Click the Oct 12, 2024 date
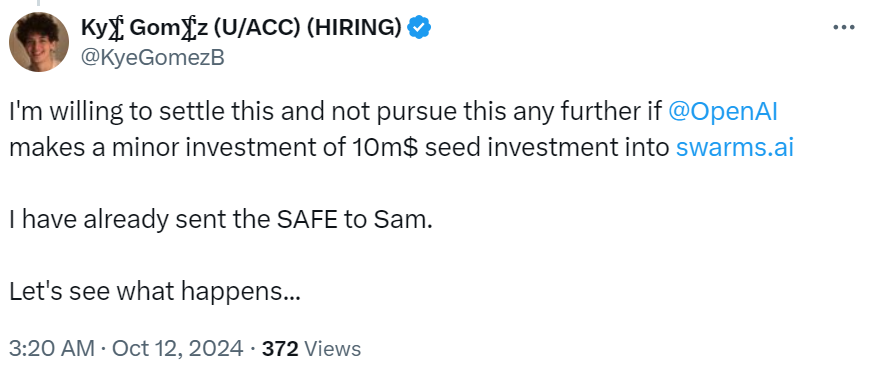This screenshot has width=874, height=381. coord(178,349)
